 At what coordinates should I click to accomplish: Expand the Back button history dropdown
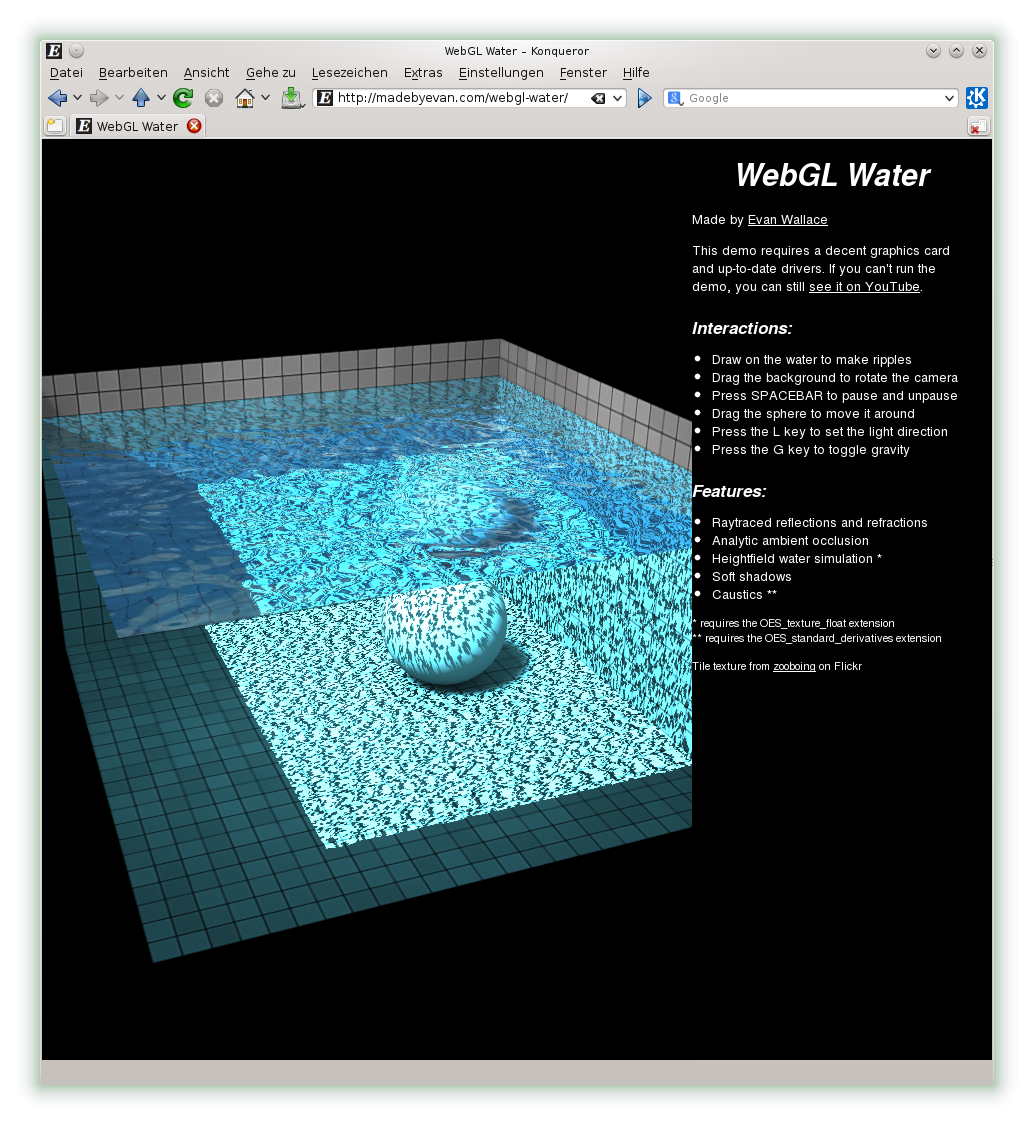tap(77, 98)
